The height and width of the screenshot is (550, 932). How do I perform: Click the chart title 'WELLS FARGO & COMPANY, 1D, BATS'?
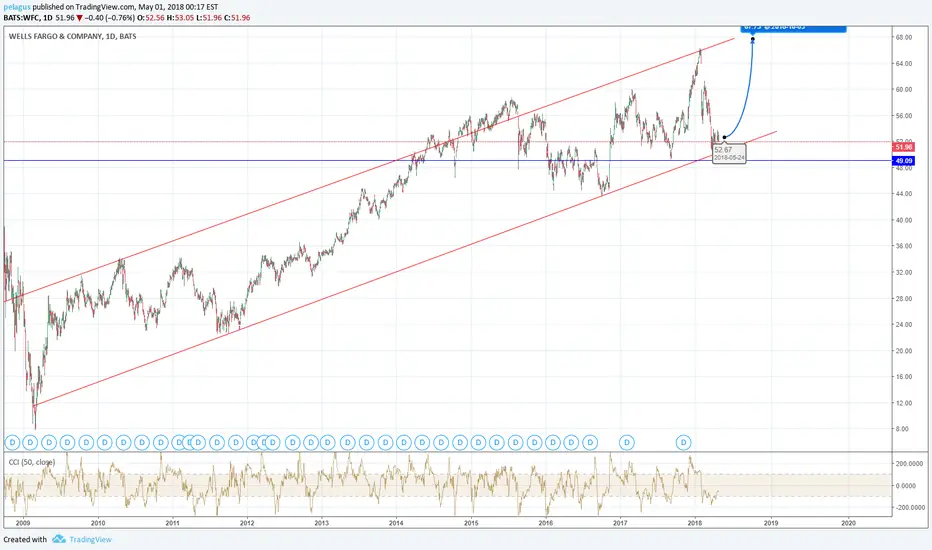click(x=73, y=36)
